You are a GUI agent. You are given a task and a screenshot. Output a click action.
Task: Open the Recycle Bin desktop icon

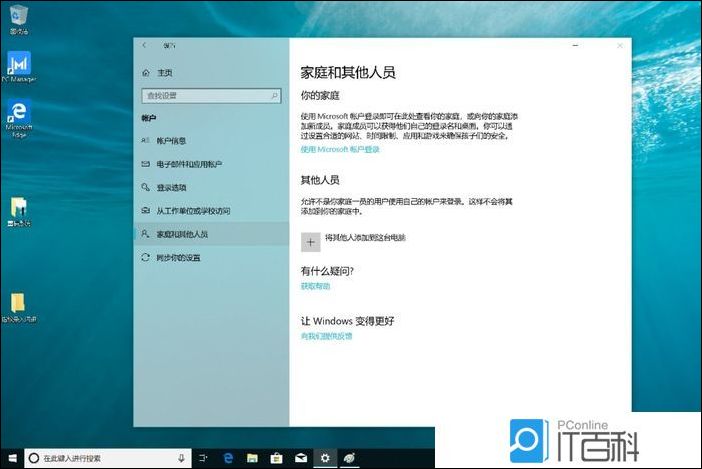18,20
